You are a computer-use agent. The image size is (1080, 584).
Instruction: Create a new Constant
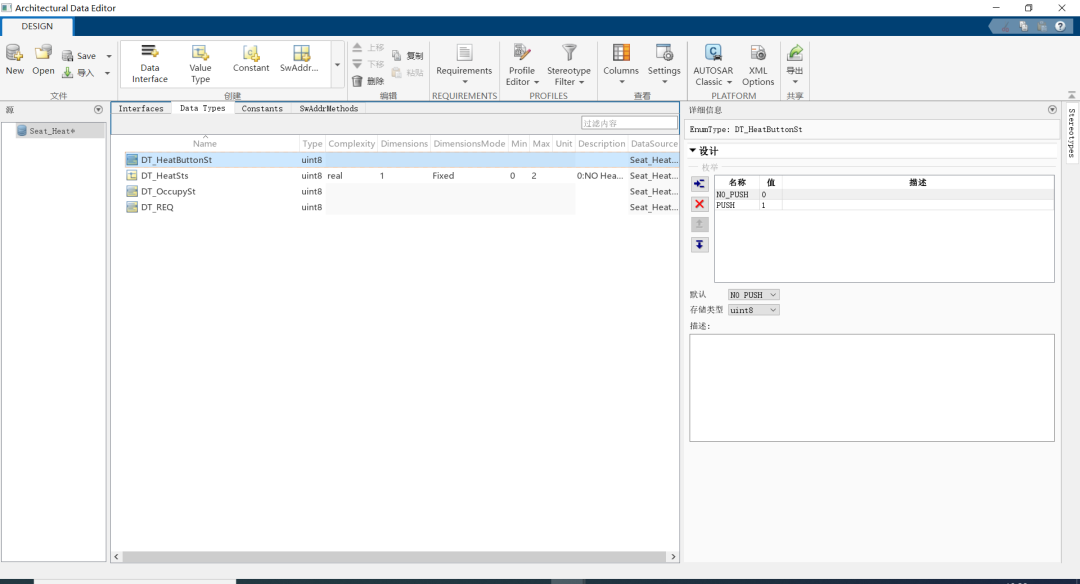tap(251, 59)
